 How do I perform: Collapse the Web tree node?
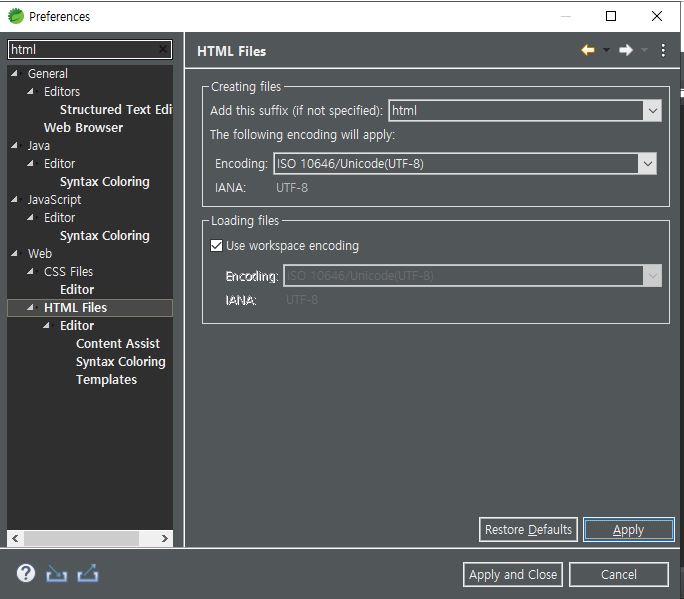[x=15, y=254]
